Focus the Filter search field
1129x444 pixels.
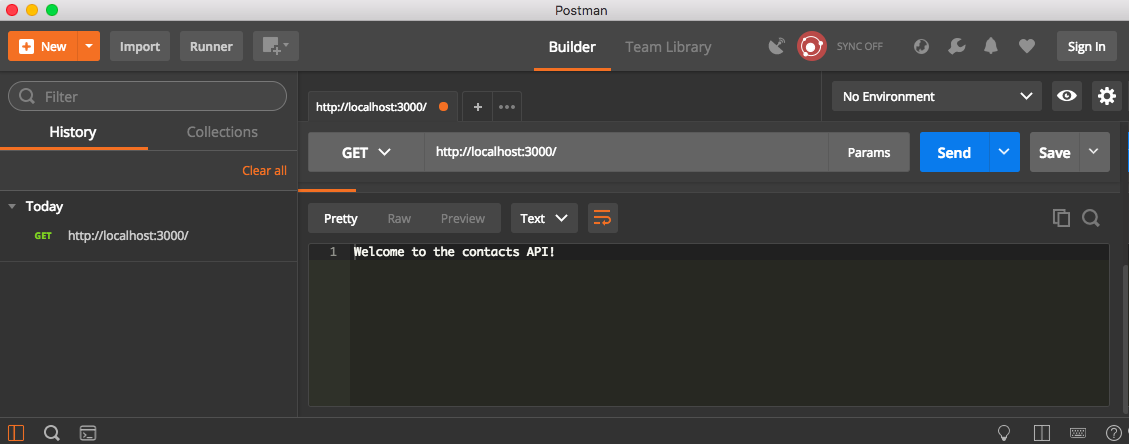[148, 96]
